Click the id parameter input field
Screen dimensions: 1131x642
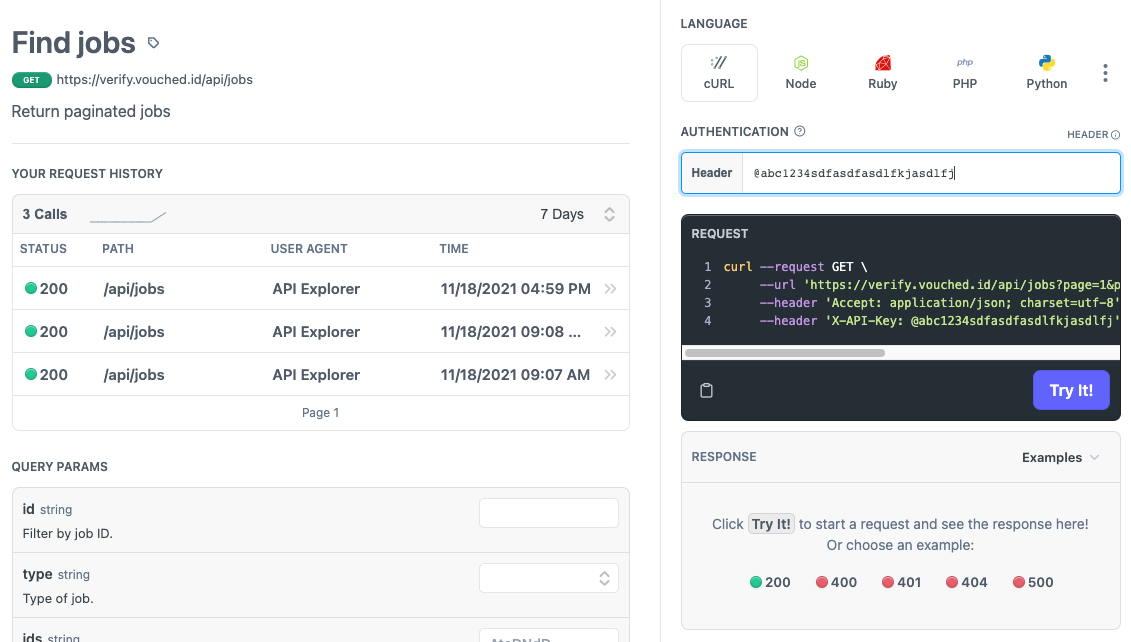(549, 513)
